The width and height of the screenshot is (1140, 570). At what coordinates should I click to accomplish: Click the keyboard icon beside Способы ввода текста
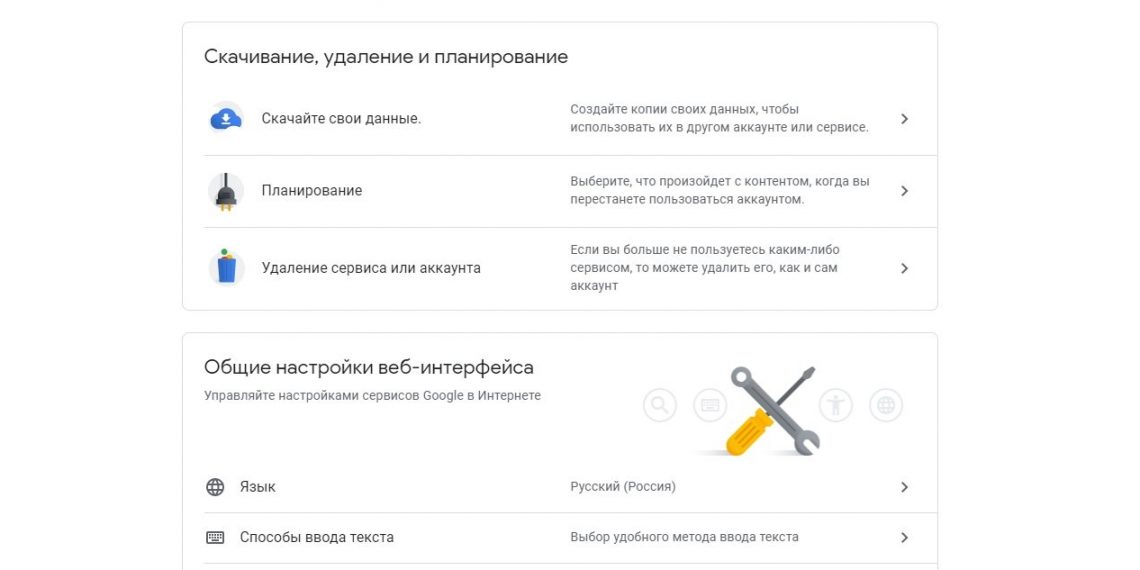215,537
